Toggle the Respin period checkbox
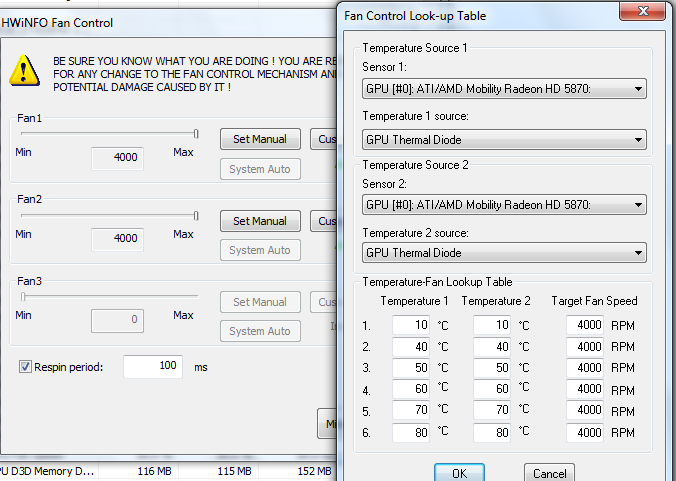676x481 pixels. (25, 367)
